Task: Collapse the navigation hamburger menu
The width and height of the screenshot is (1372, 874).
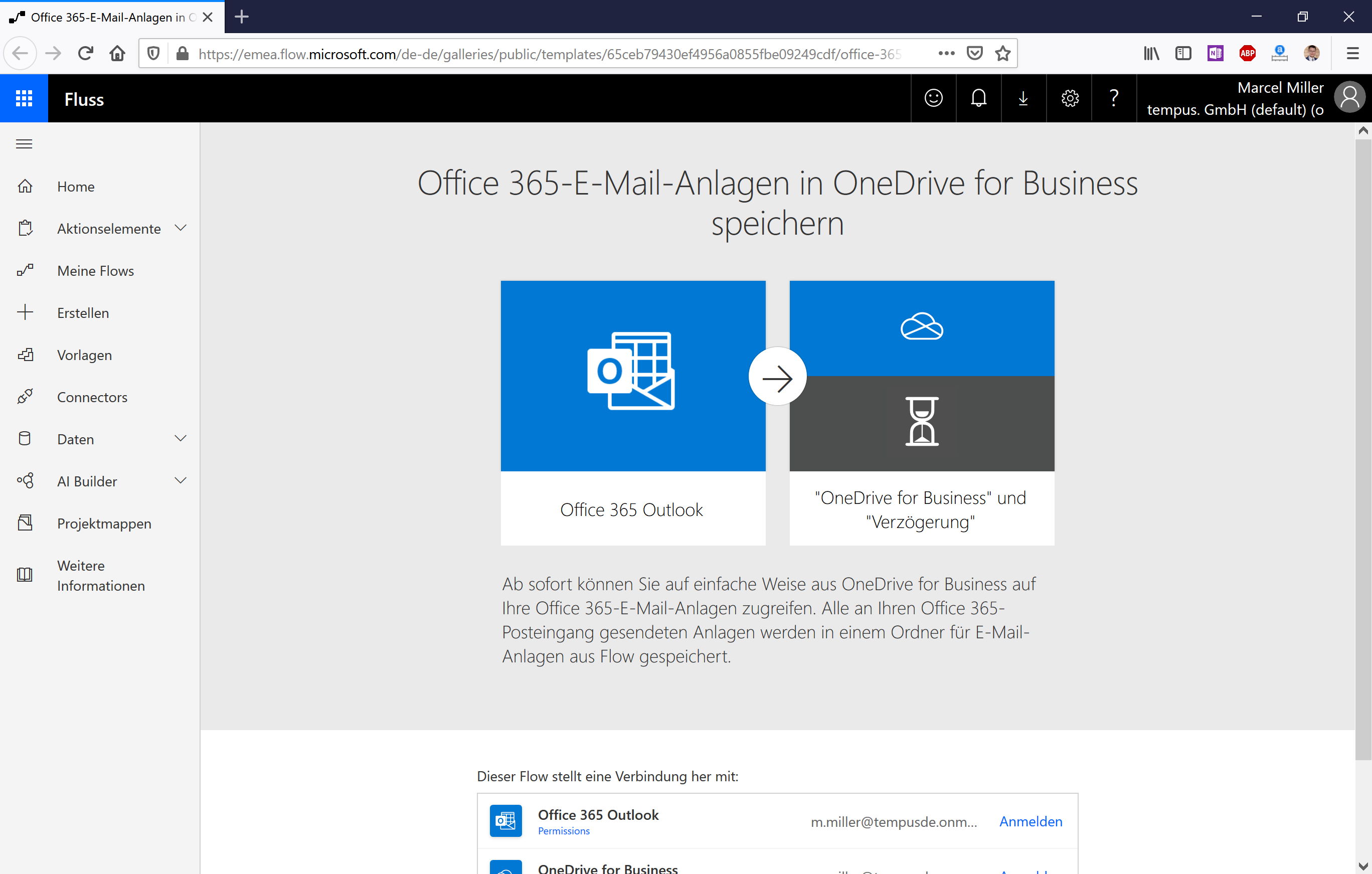Action: coord(24,144)
